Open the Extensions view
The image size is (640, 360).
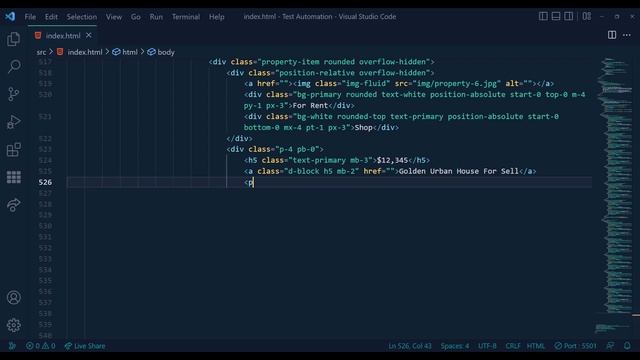pyautogui.click(x=13, y=149)
